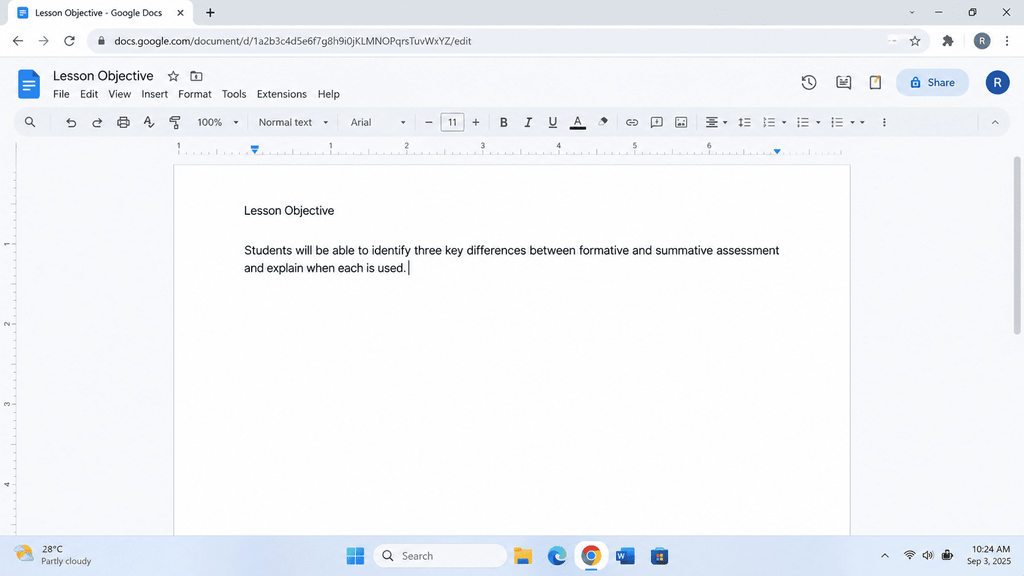This screenshot has width=1024, height=576.
Task: Open line and paragraph spacing options
Action: pos(744,122)
